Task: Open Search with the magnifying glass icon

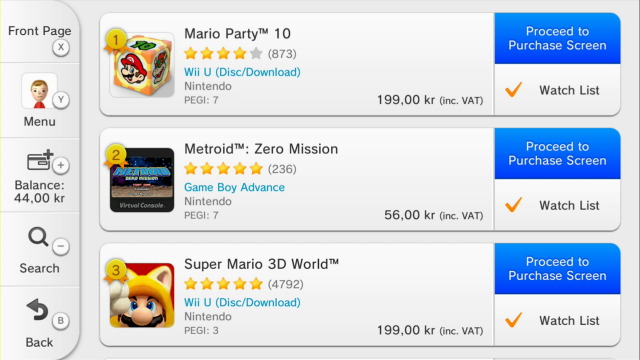Action: tap(38, 237)
